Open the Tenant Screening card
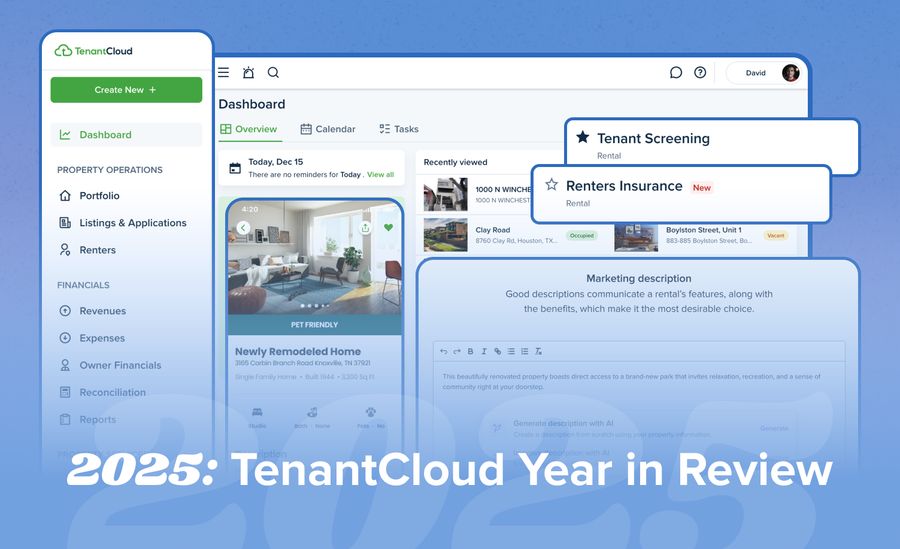The width and height of the screenshot is (900, 549). pos(712,146)
